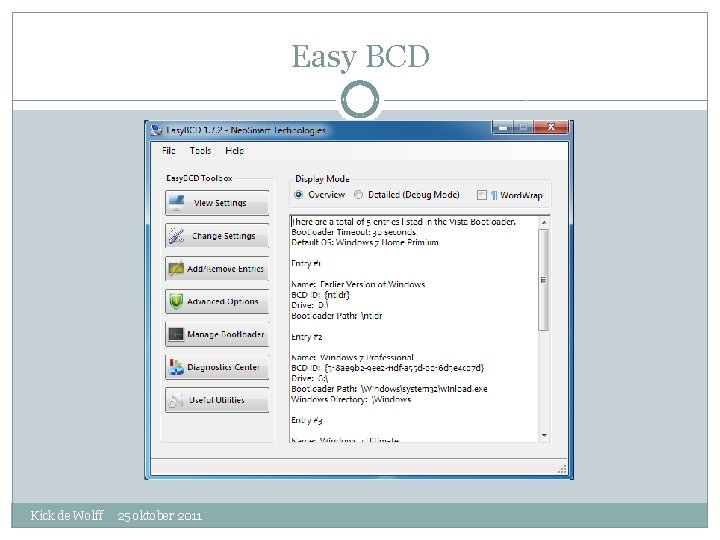The width and height of the screenshot is (720, 540).
Task: Click the 'Bootloader Timeout' line
Action: pos(354,232)
